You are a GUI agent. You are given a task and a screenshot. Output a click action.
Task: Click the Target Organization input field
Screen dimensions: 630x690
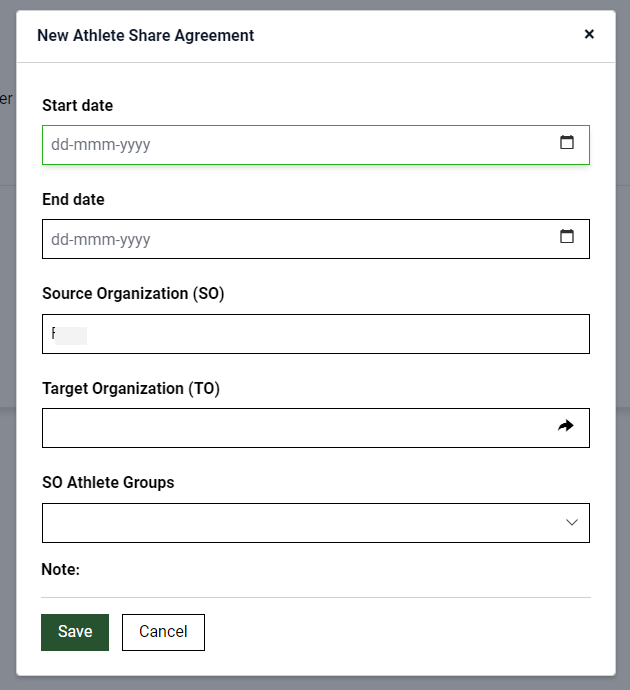(x=316, y=428)
